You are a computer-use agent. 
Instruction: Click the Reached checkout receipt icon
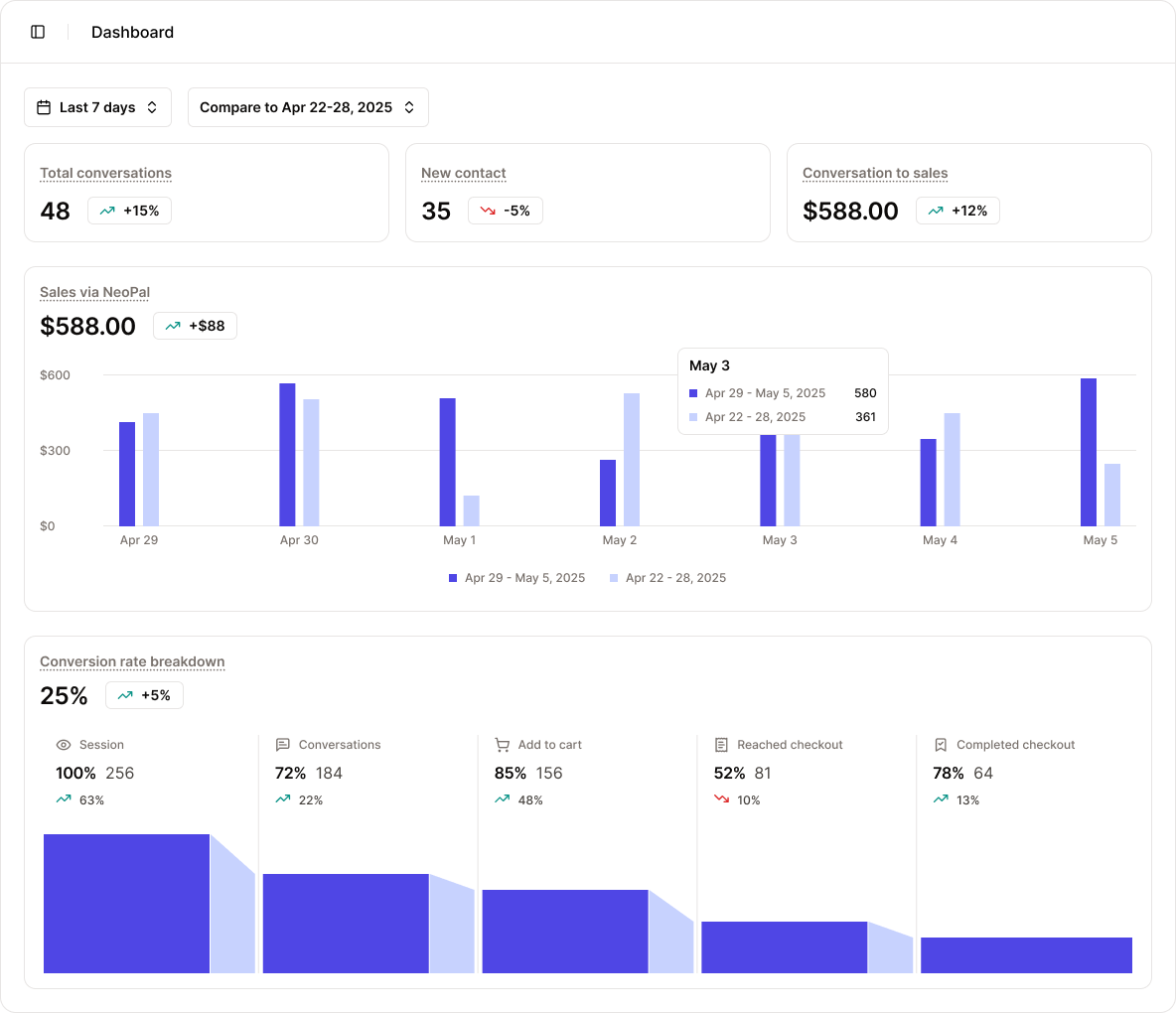720,744
